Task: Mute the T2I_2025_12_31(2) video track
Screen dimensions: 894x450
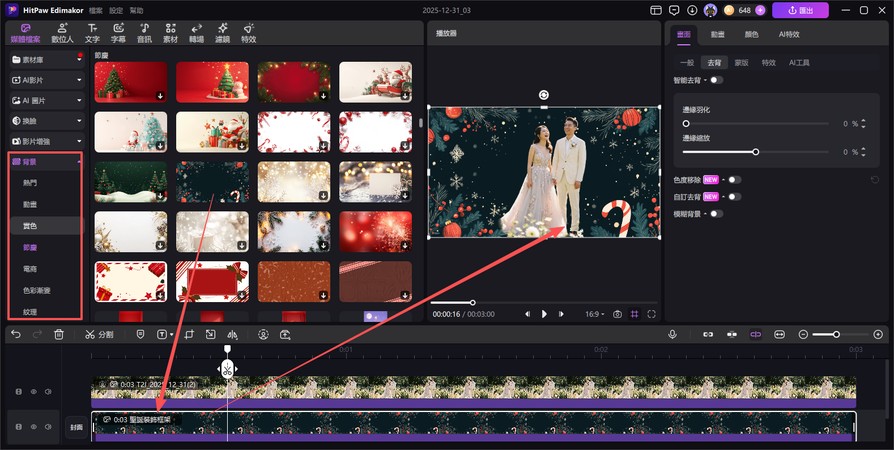Action: (x=48, y=392)
